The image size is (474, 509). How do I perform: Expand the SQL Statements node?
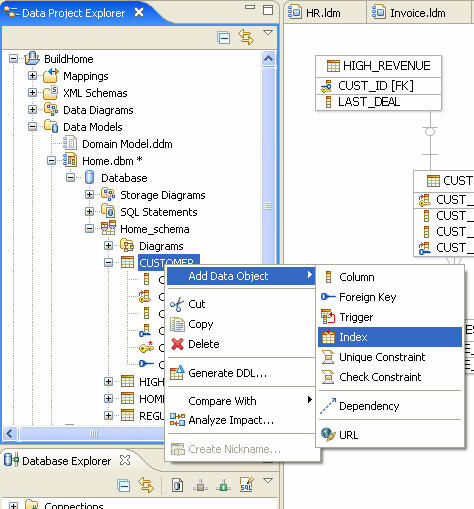tap(89, 212)
